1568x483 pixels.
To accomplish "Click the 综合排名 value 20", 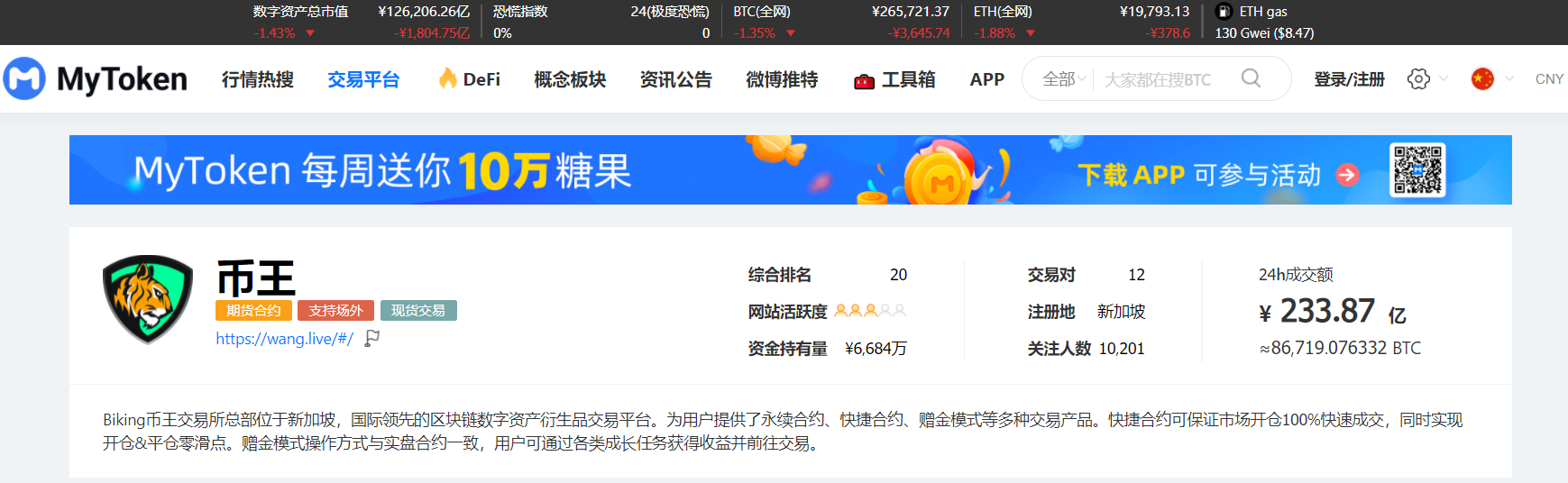I will [898, 275].
